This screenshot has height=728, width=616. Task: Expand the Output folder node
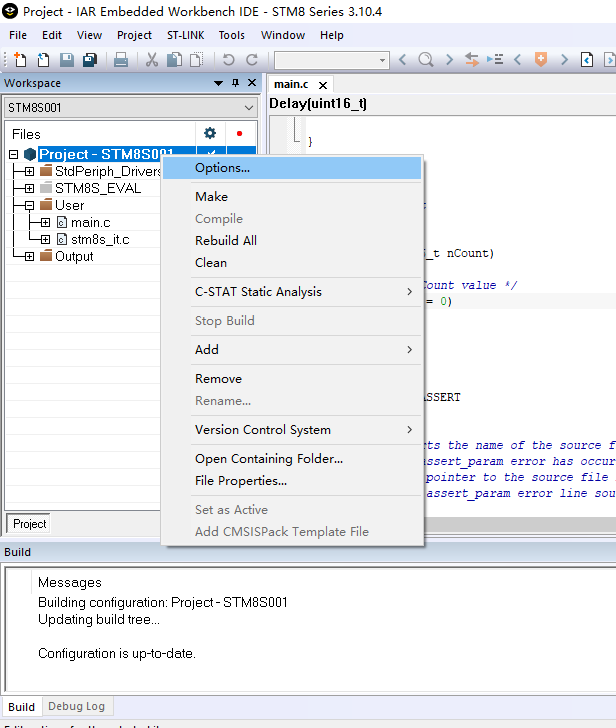coord(29,256)
